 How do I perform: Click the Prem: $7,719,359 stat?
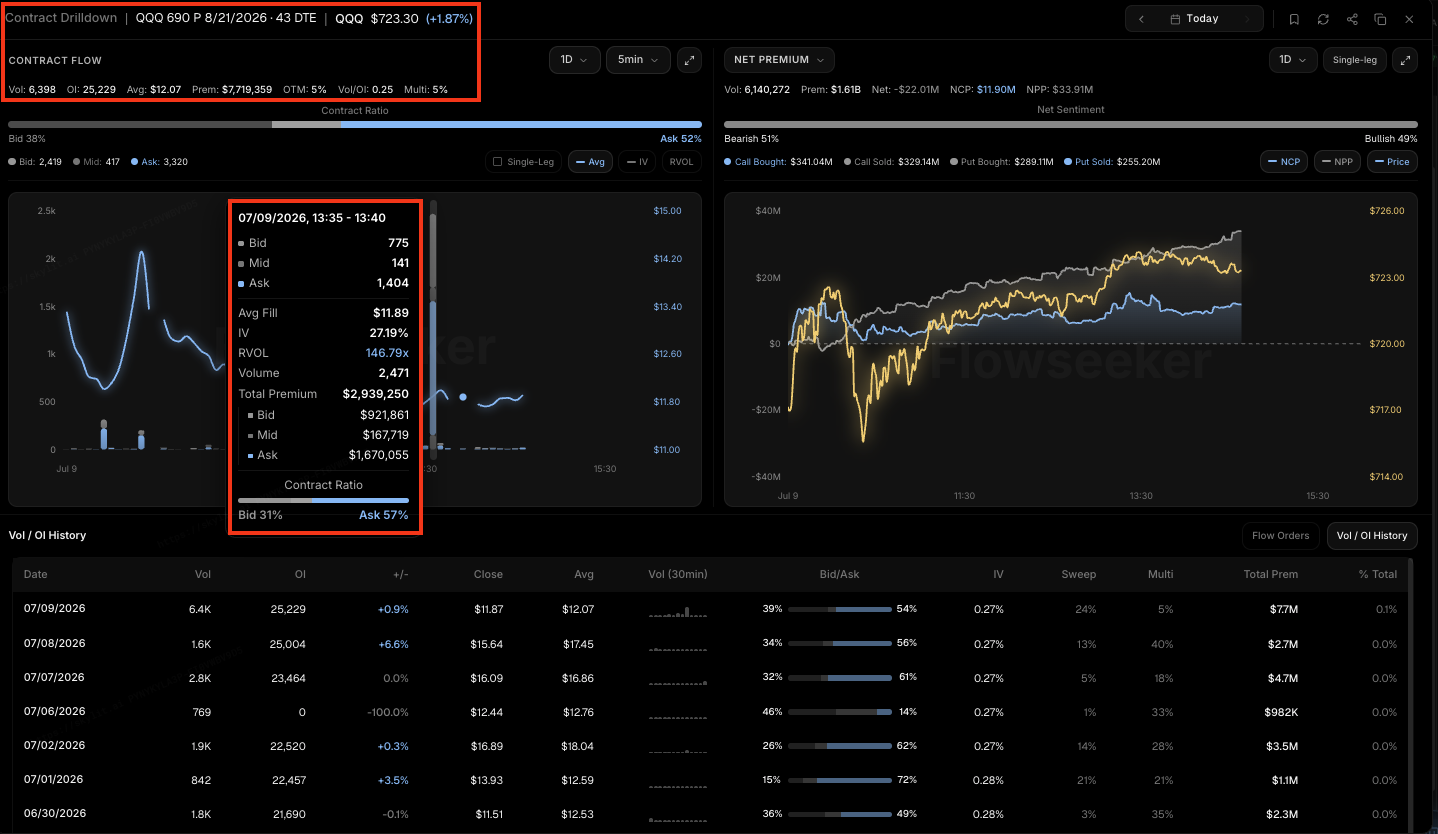231,90
